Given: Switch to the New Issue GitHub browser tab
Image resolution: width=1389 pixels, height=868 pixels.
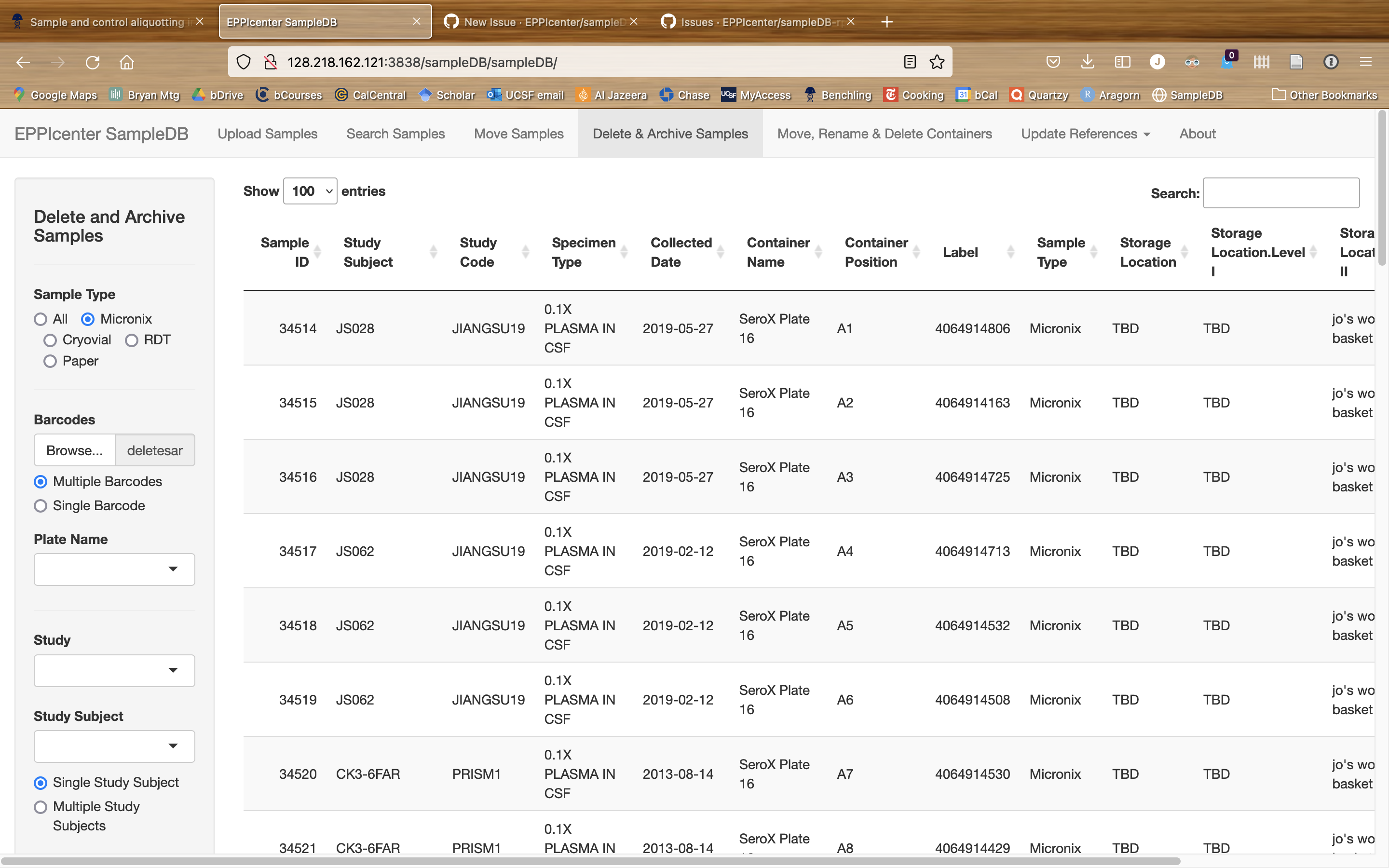Looking at the screenshot, I should coord(537,22).
